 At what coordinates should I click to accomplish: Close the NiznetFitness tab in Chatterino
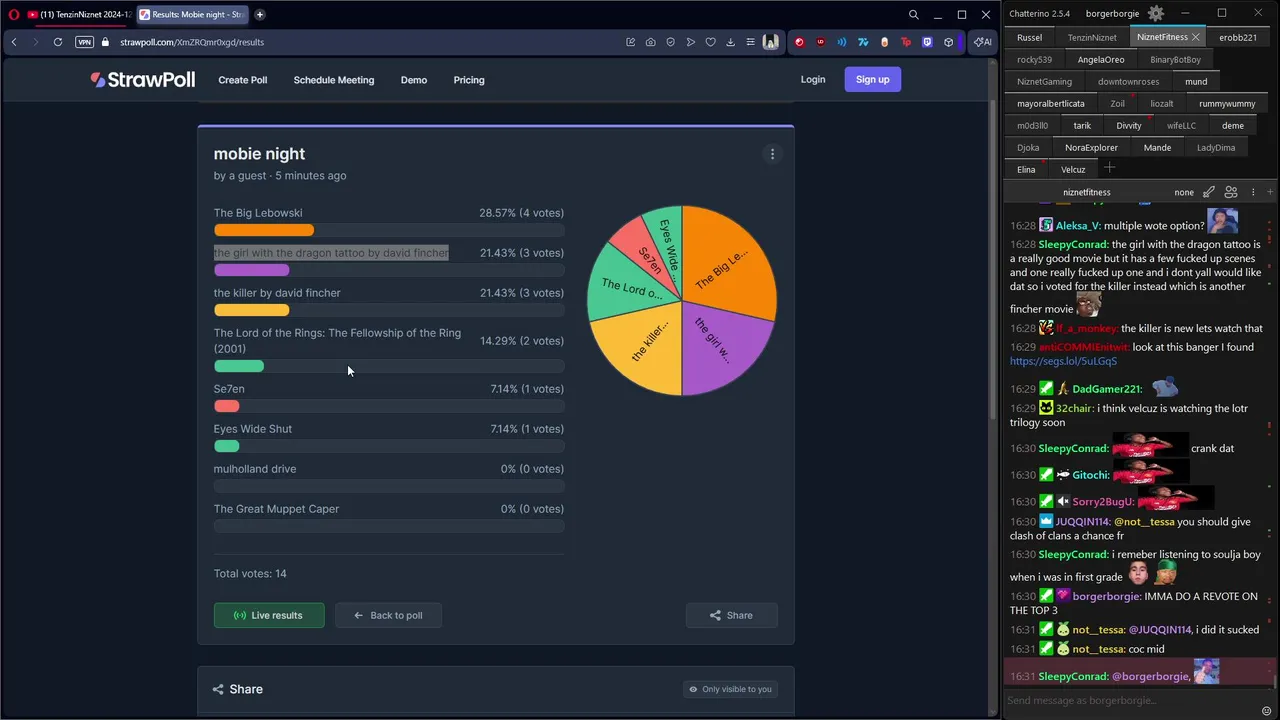pos(1195,37)
